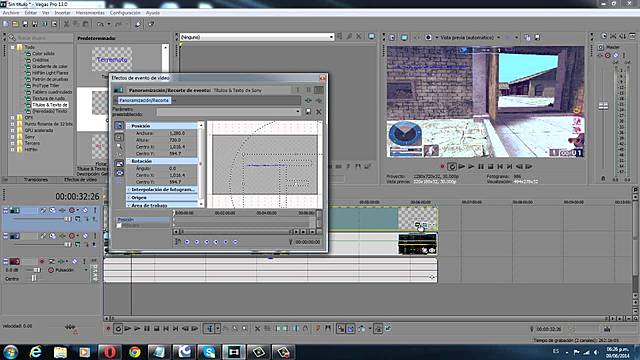Open the Herramientas menu
The height and width of the screenshot is (360, 640).
90,13
